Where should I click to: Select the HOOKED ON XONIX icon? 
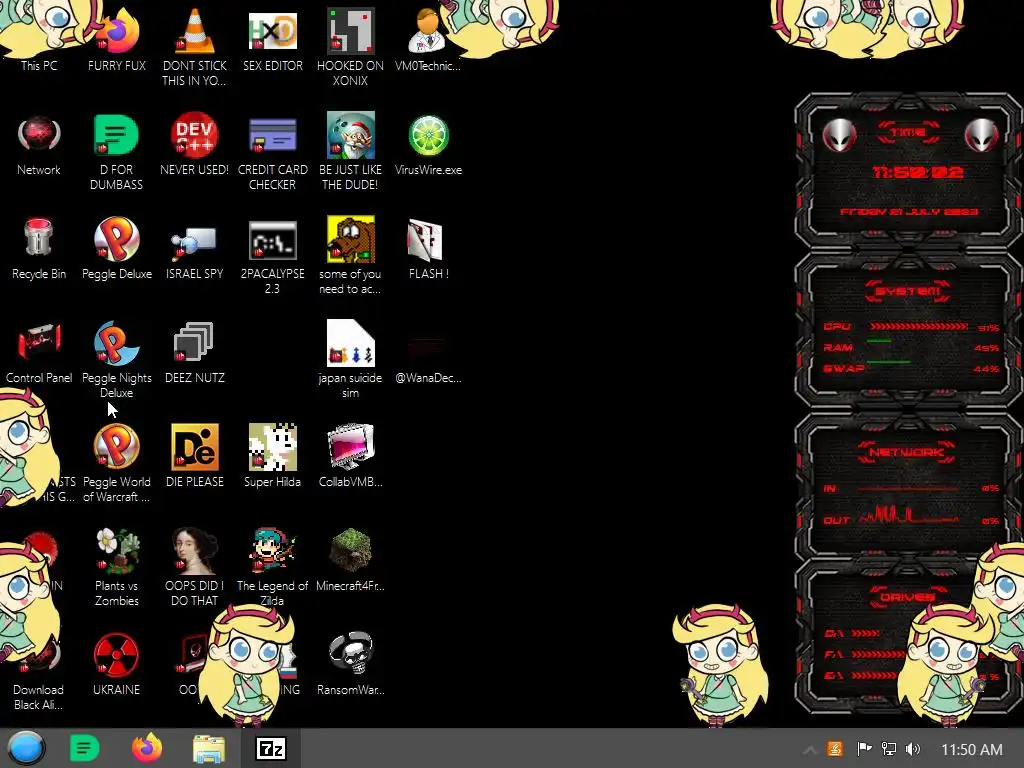click(x=350, y=46)
